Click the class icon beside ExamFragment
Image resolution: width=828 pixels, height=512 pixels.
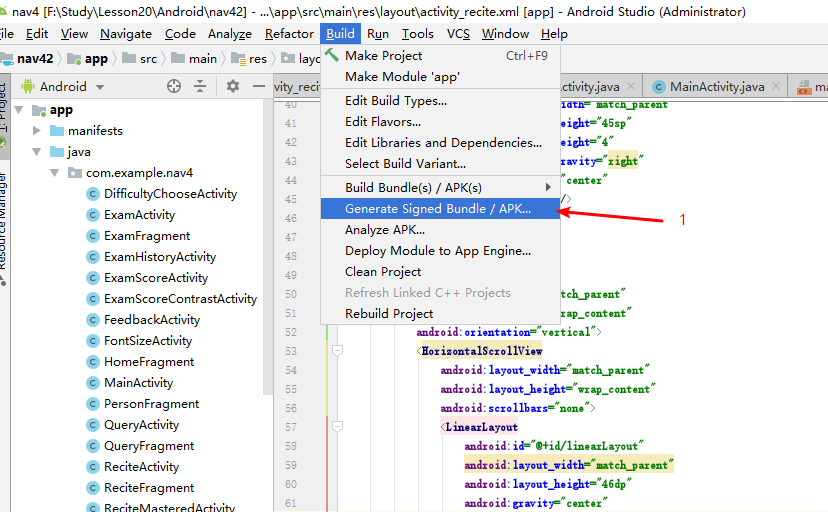coord(93,236)
